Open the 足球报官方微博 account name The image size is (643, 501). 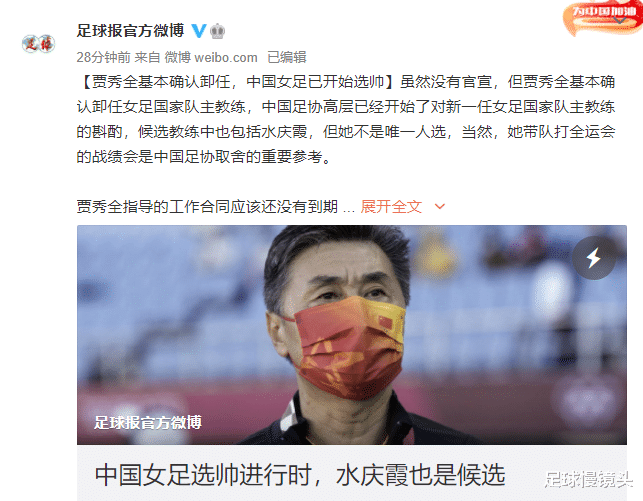(x=130, y=31)
